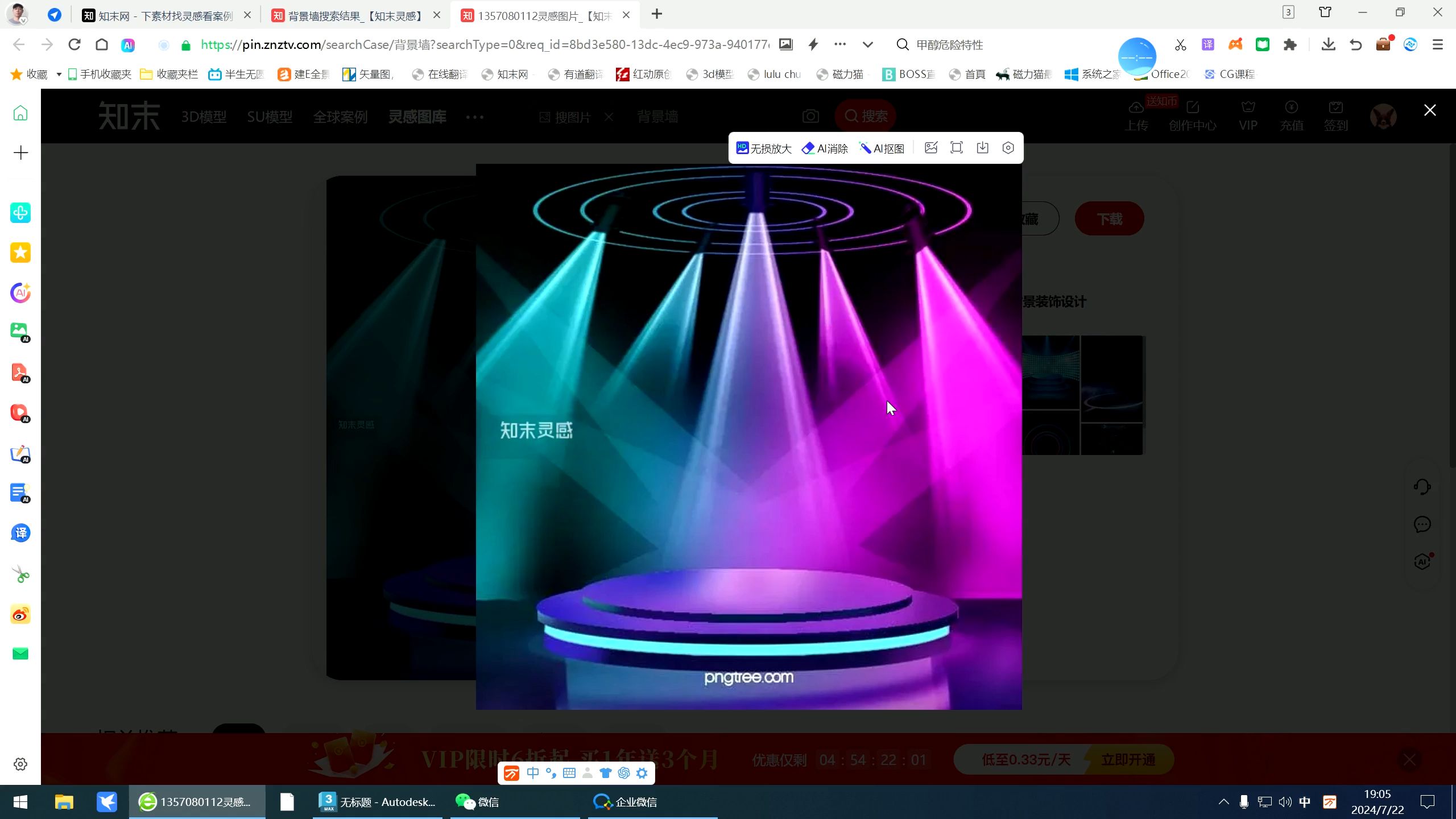Click the undo closed tab icon
1456x819 pixels.
[1356, 45]
